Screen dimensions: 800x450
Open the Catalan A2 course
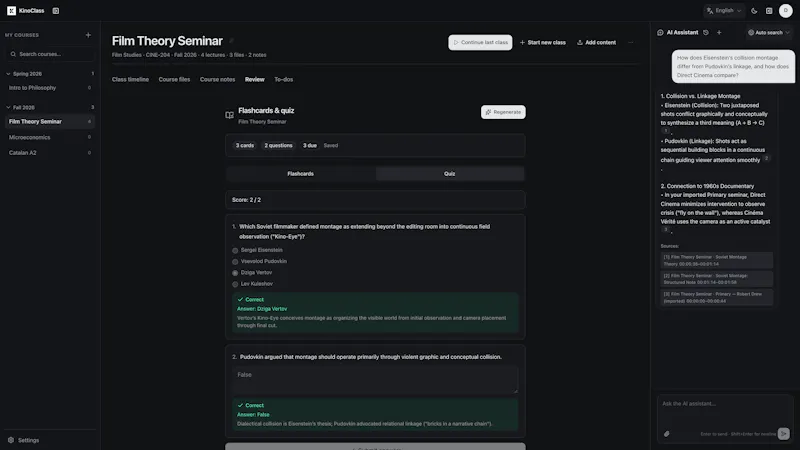pos(49,153)
